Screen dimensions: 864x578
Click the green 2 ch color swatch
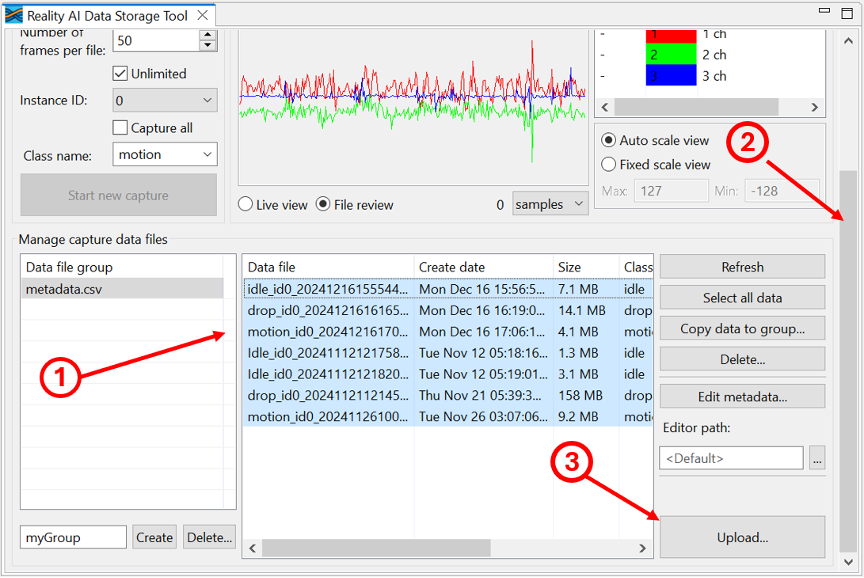[x=670, y=55]
